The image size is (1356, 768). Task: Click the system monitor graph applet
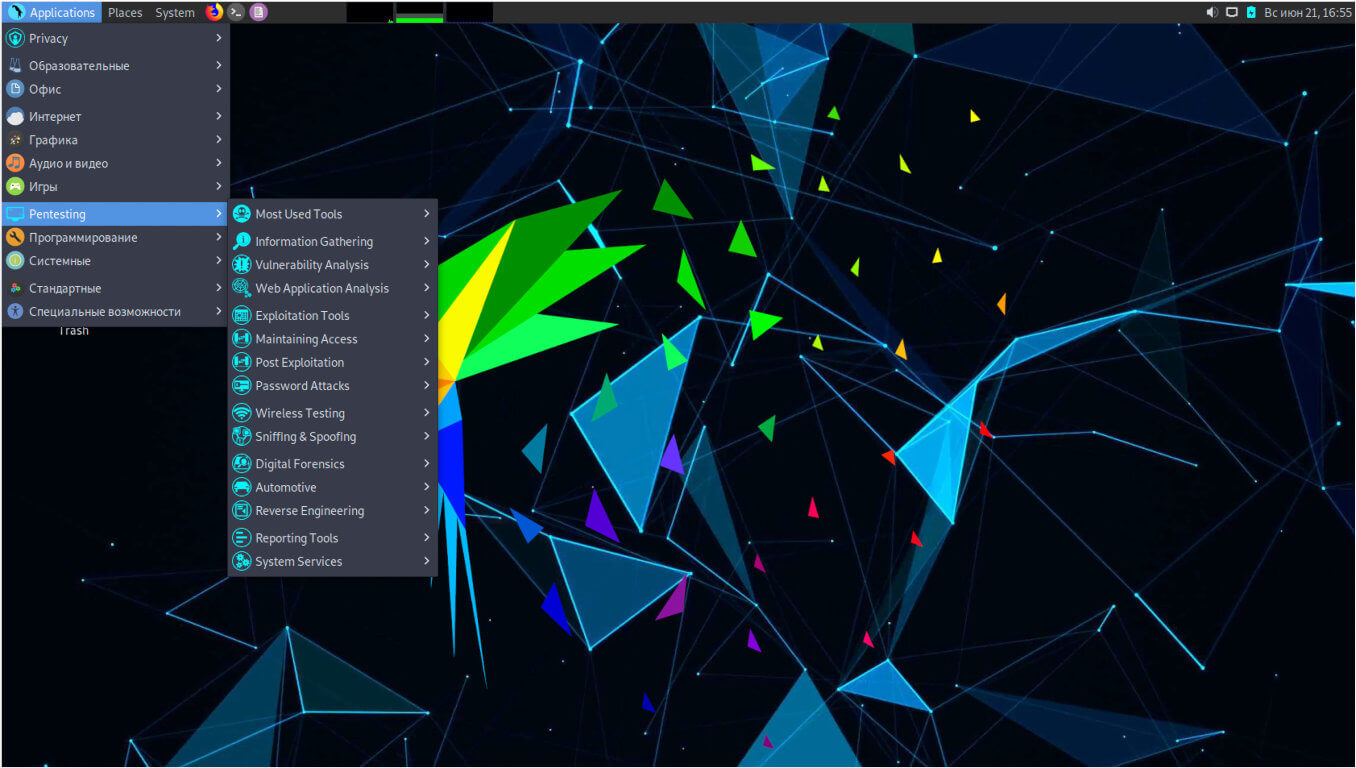pos(419,12)
